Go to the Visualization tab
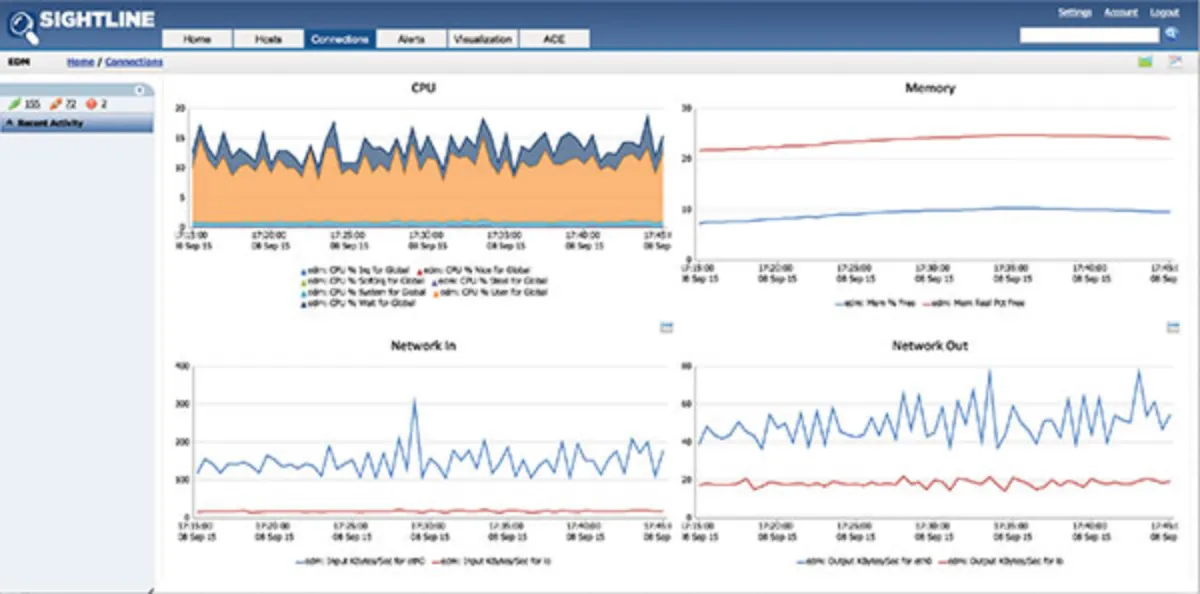 (483, 39)
